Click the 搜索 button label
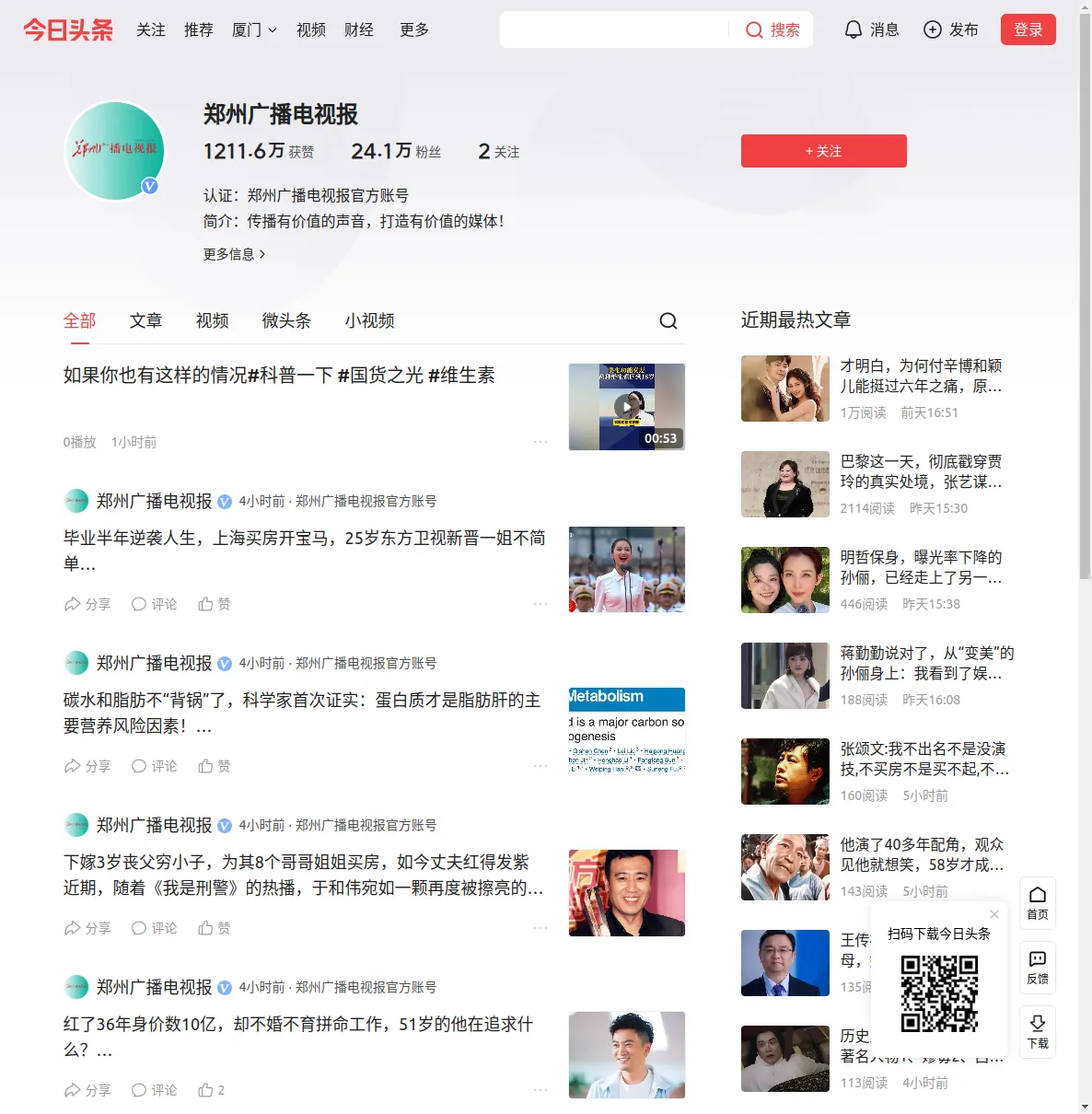 785,29
